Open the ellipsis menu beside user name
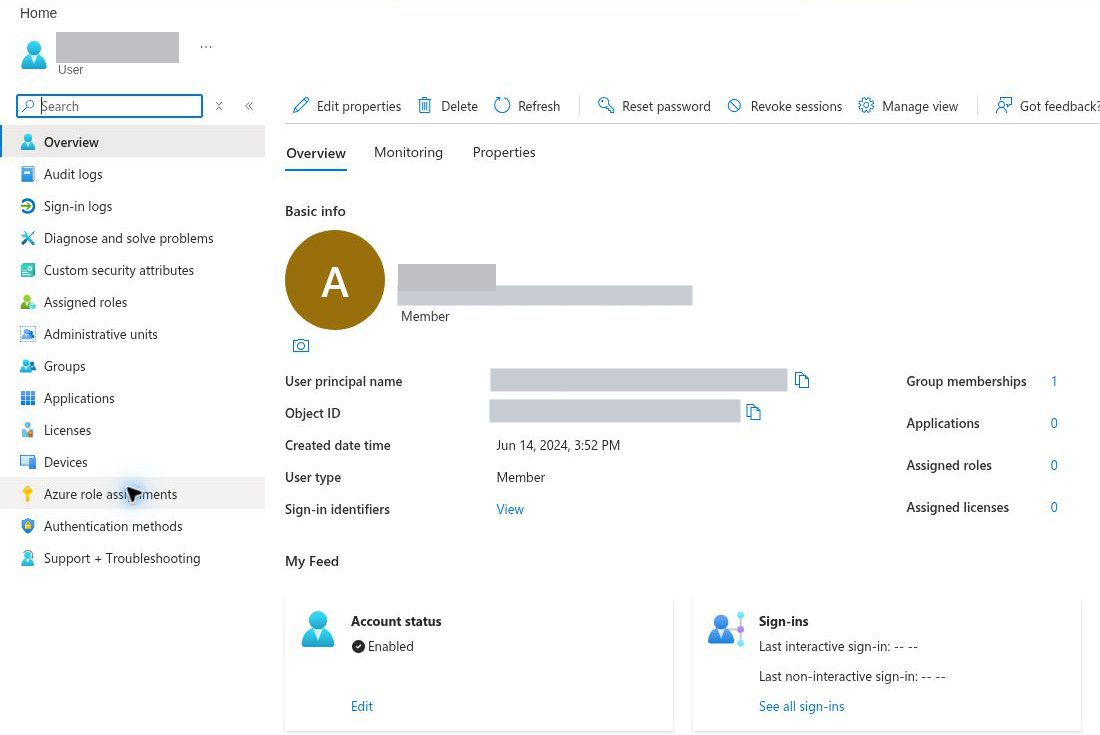 click(206, 47)
